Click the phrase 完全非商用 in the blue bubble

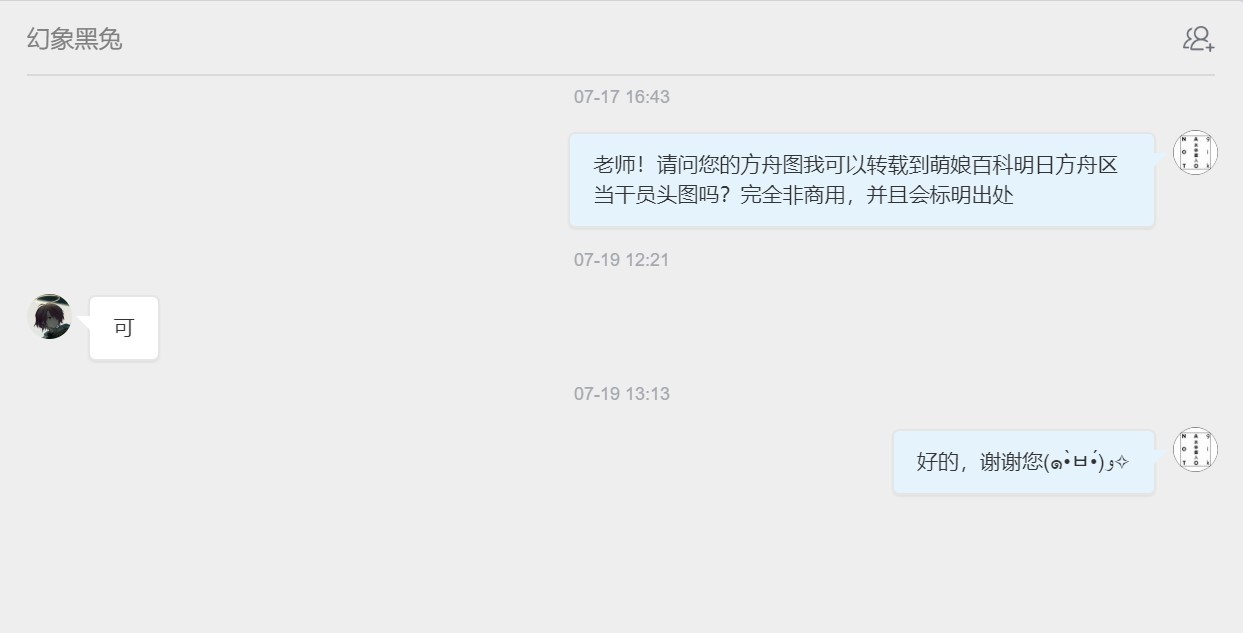tap(794, 195)
